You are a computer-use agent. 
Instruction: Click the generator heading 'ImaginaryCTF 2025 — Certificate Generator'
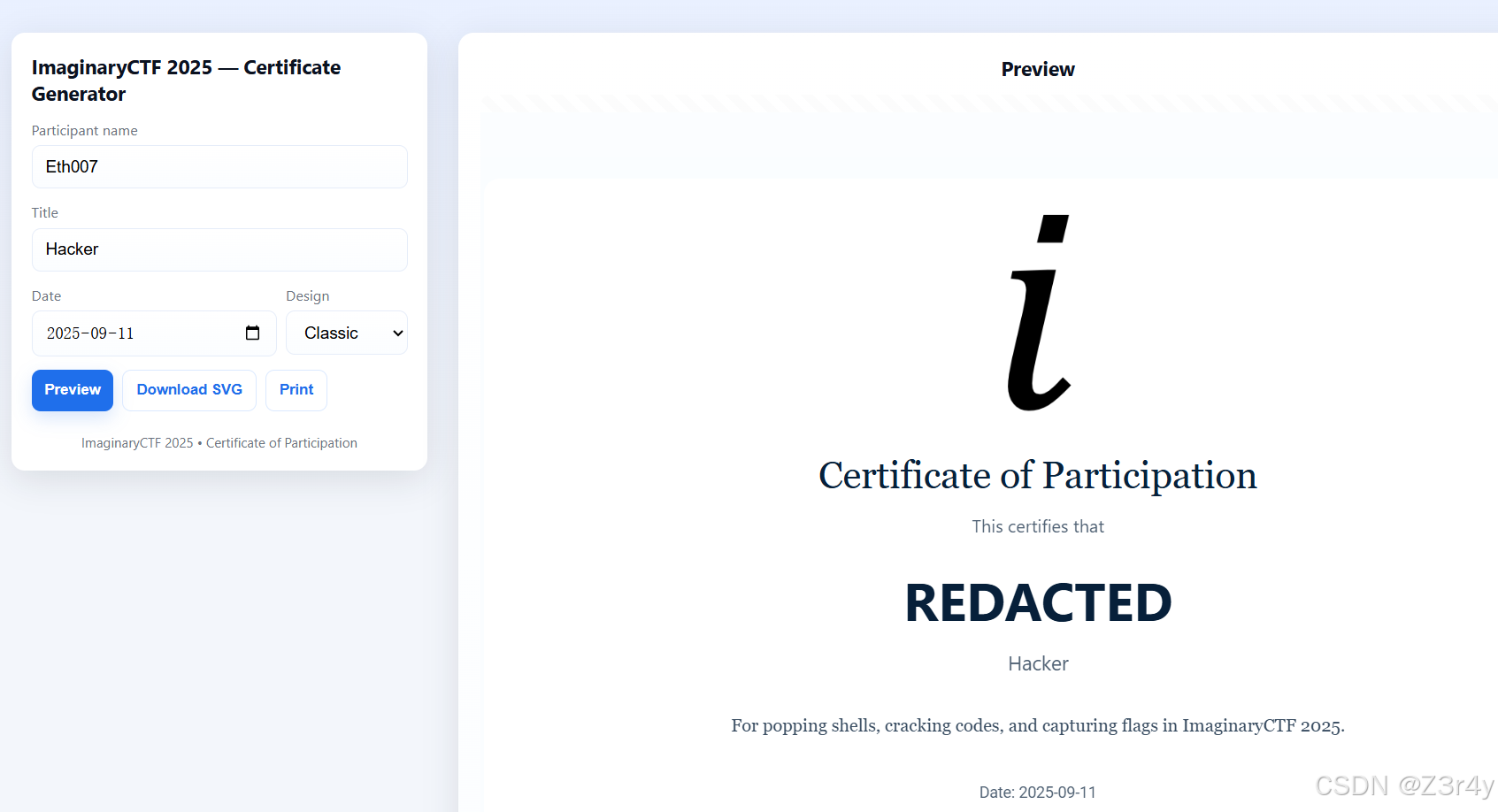coord(186,80)
